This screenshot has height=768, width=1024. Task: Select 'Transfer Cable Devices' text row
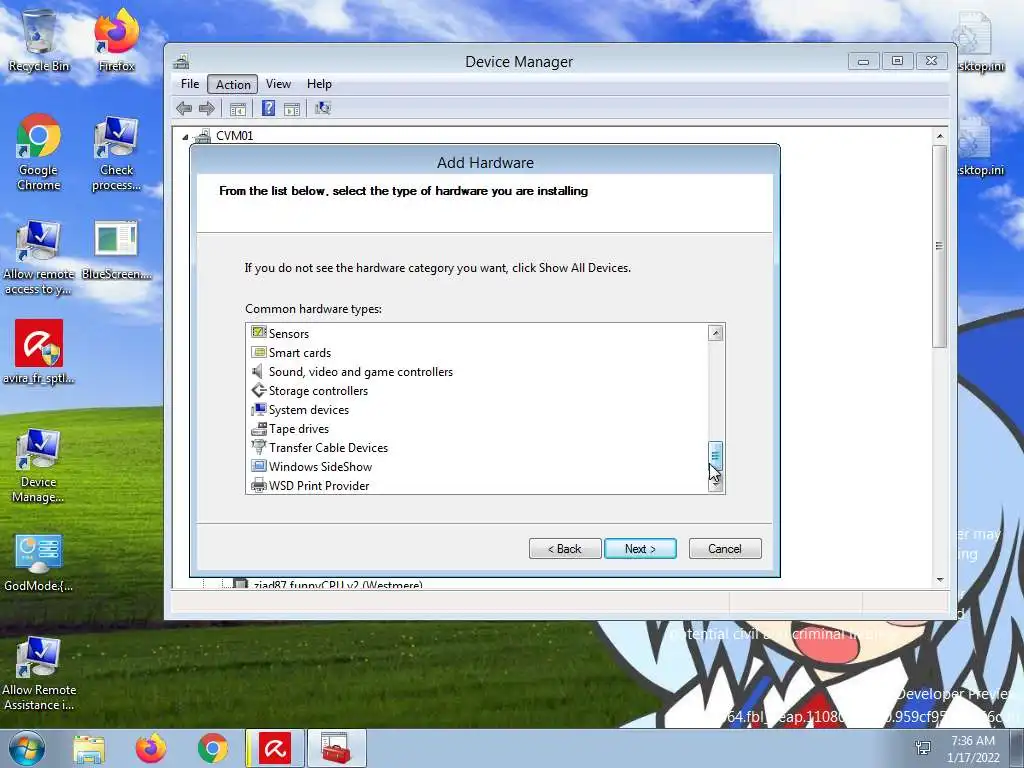click(x=328, y=447)
